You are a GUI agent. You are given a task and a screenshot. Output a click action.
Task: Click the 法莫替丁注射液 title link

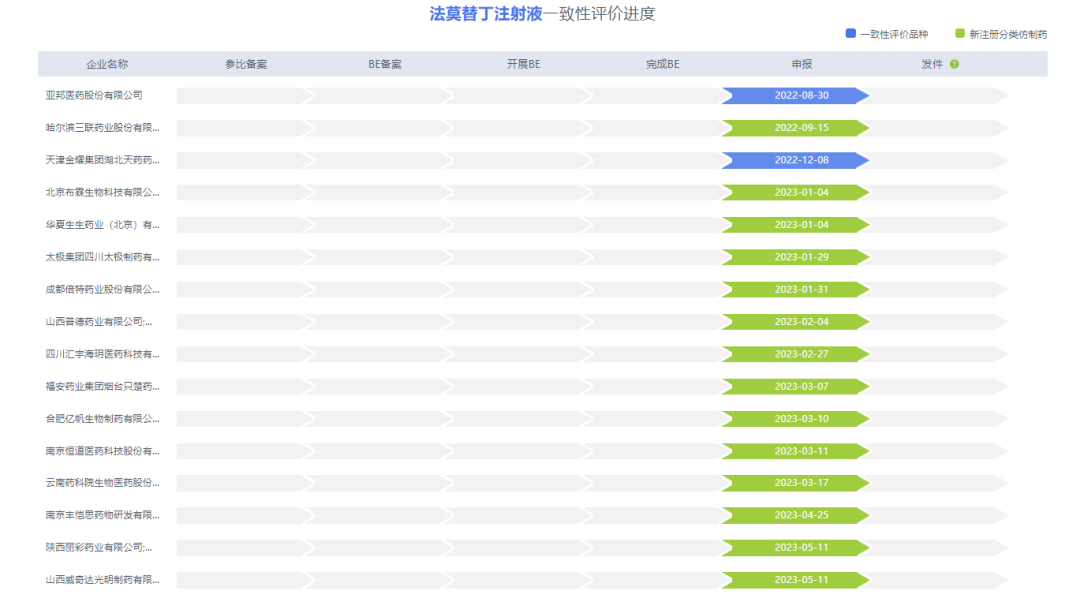point(486,14)
